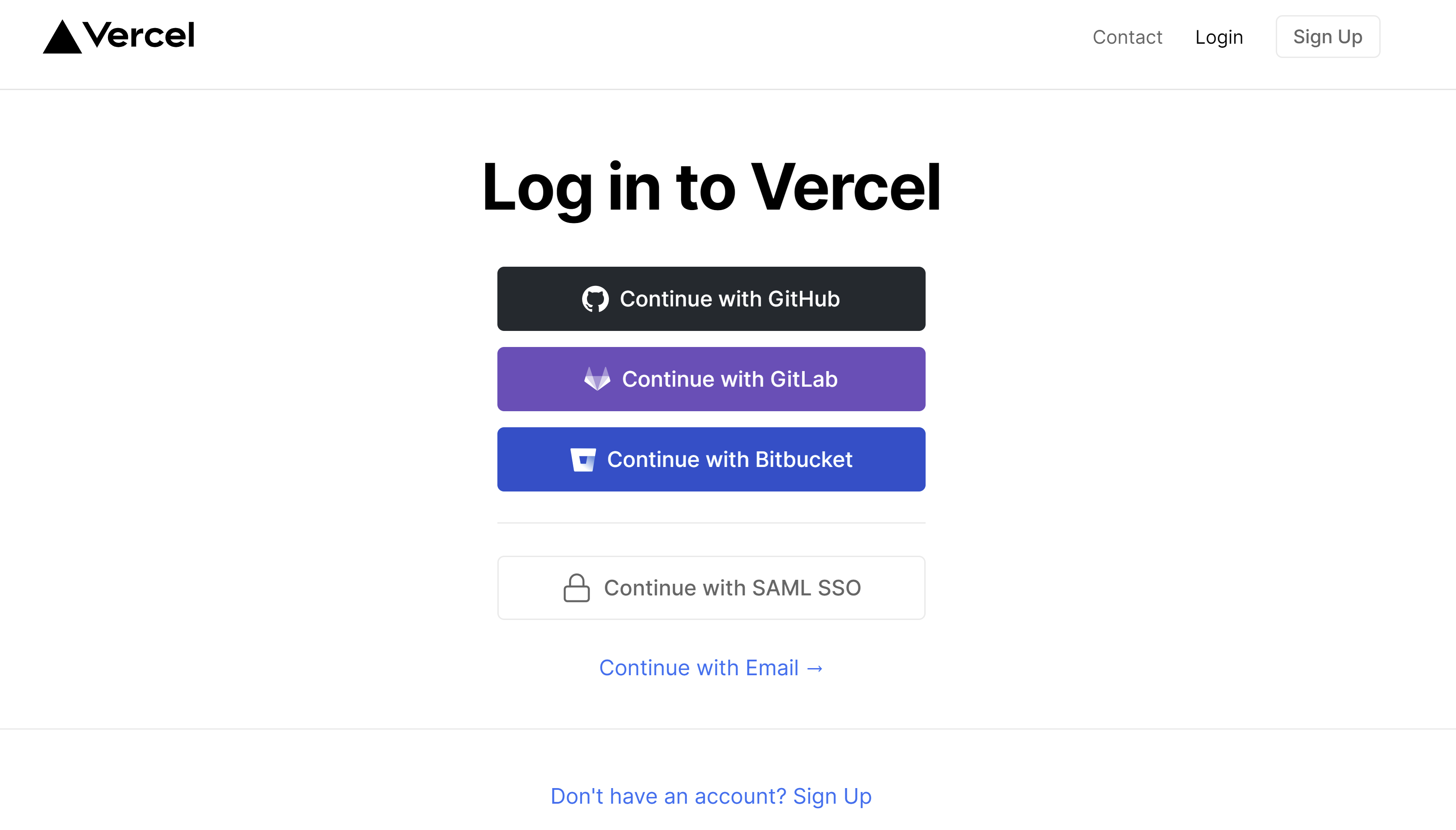The image size is (1456, 830).
Task: Click the arrow beside Continue with Email
Action: pos(815,668)
